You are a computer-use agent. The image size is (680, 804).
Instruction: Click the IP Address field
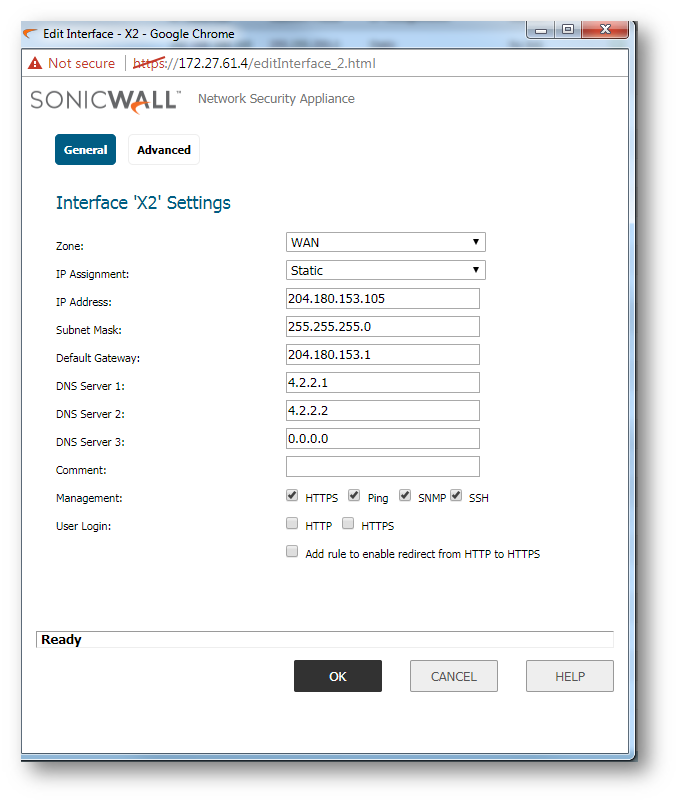(382, 299)
